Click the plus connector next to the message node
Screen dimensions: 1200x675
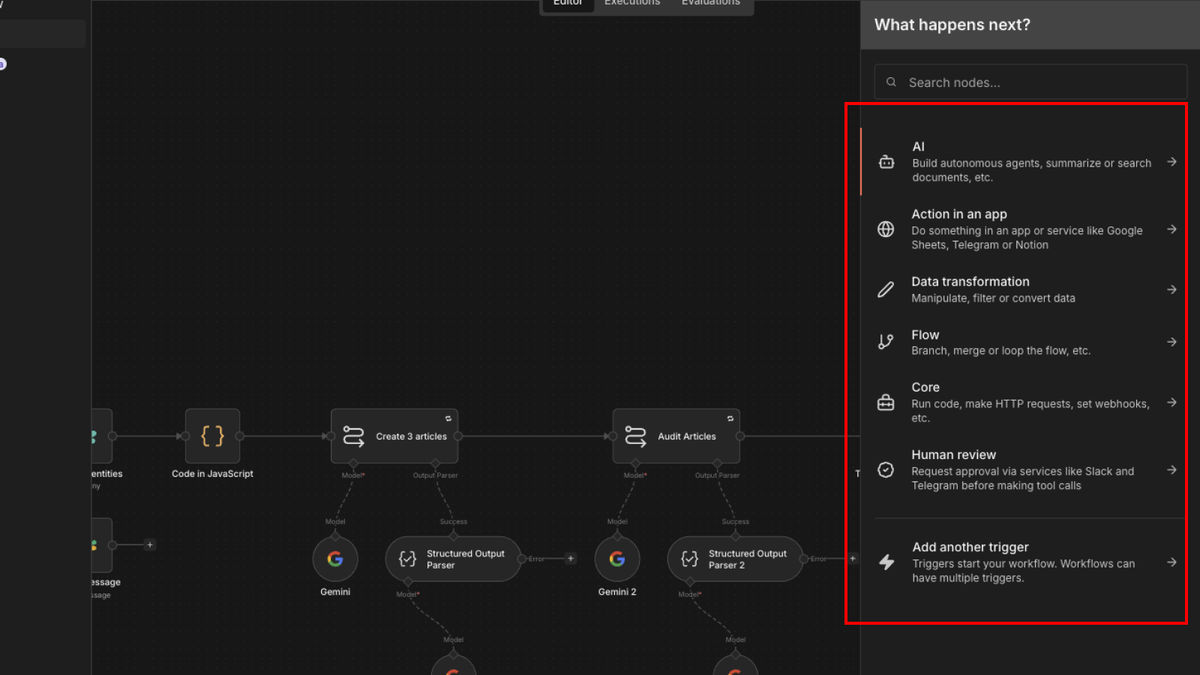pyautogui.click(x=150, y=545)
